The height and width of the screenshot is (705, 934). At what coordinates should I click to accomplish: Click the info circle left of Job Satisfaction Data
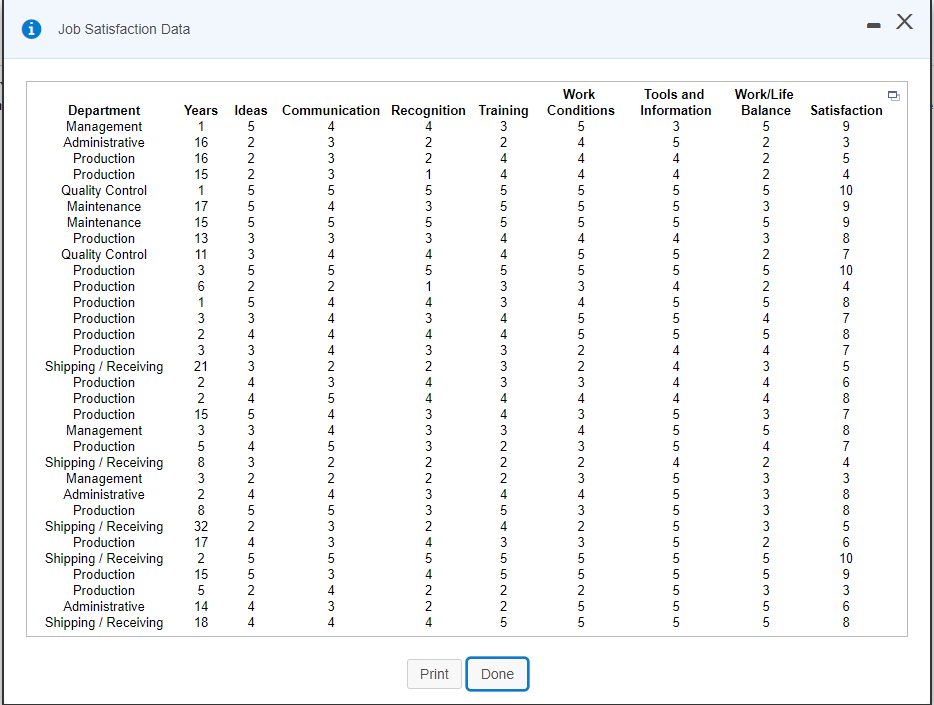30,29
